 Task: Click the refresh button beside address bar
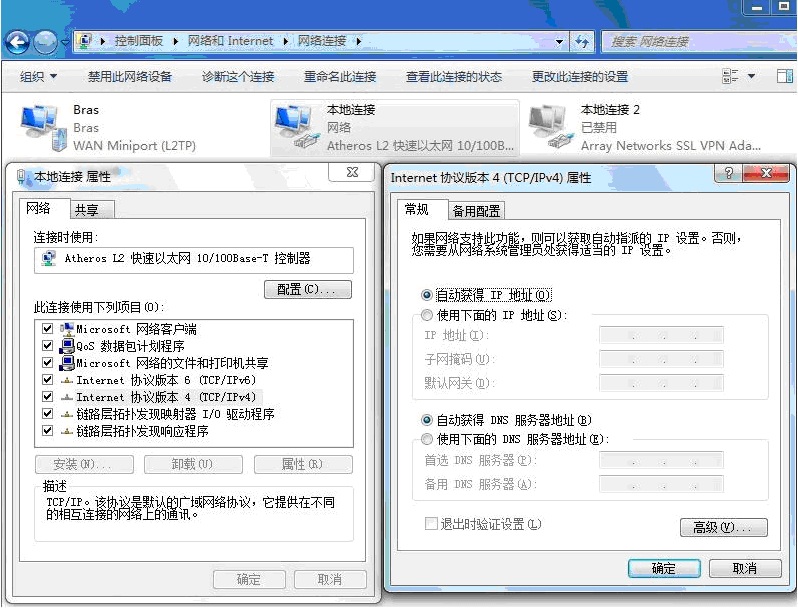coord(582,42)
